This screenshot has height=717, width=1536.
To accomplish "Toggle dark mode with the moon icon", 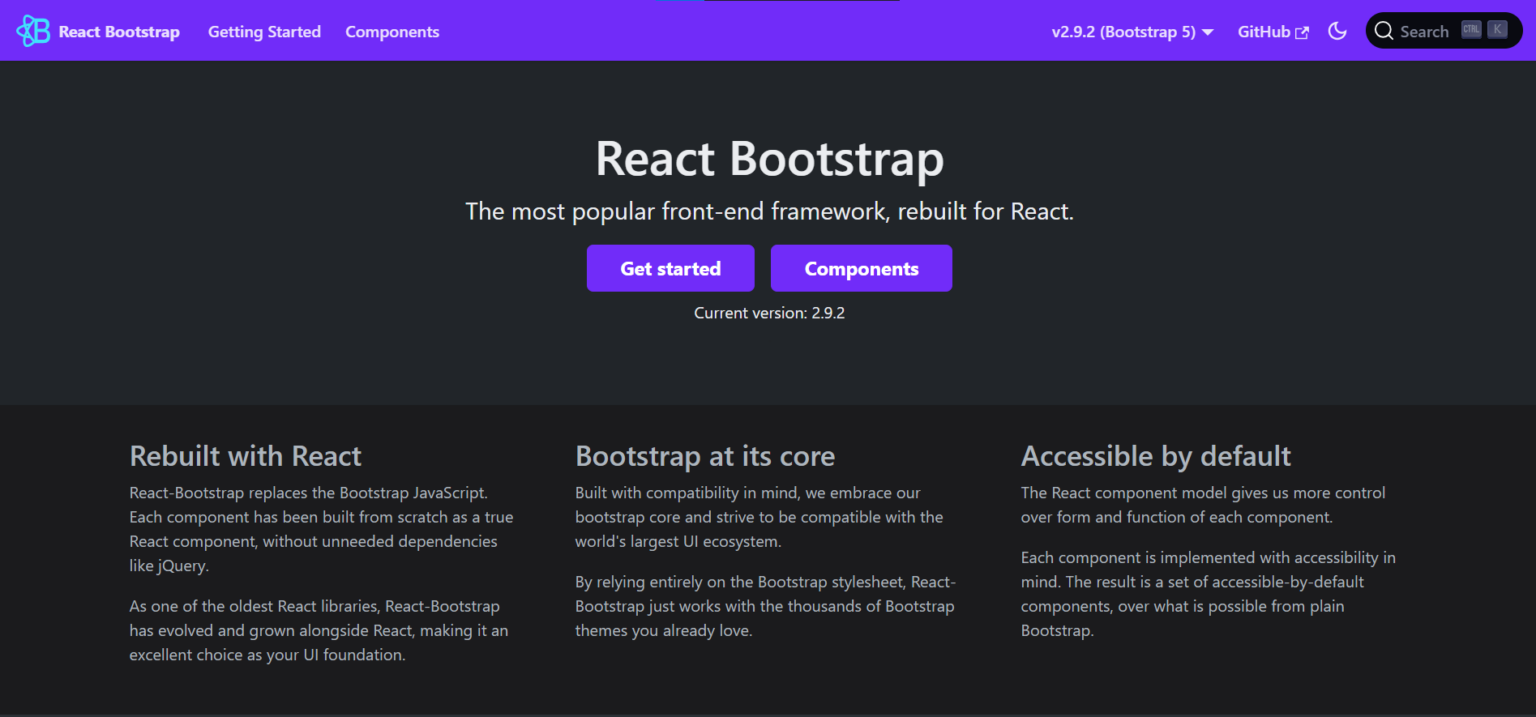I will coord(1337,31).
